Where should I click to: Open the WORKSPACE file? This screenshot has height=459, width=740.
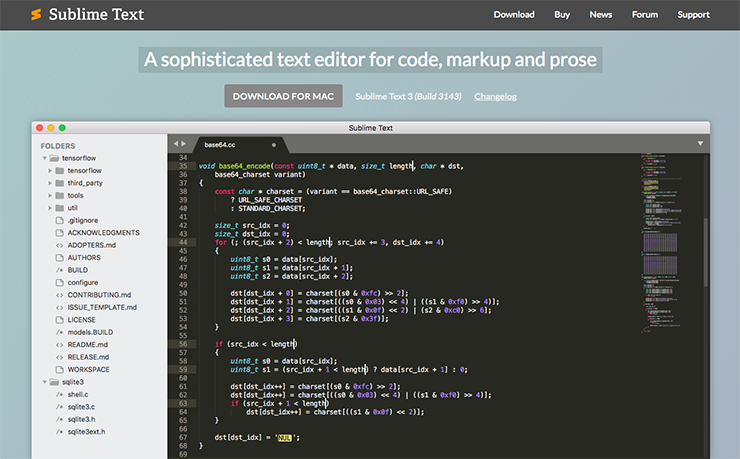point(88,369)
